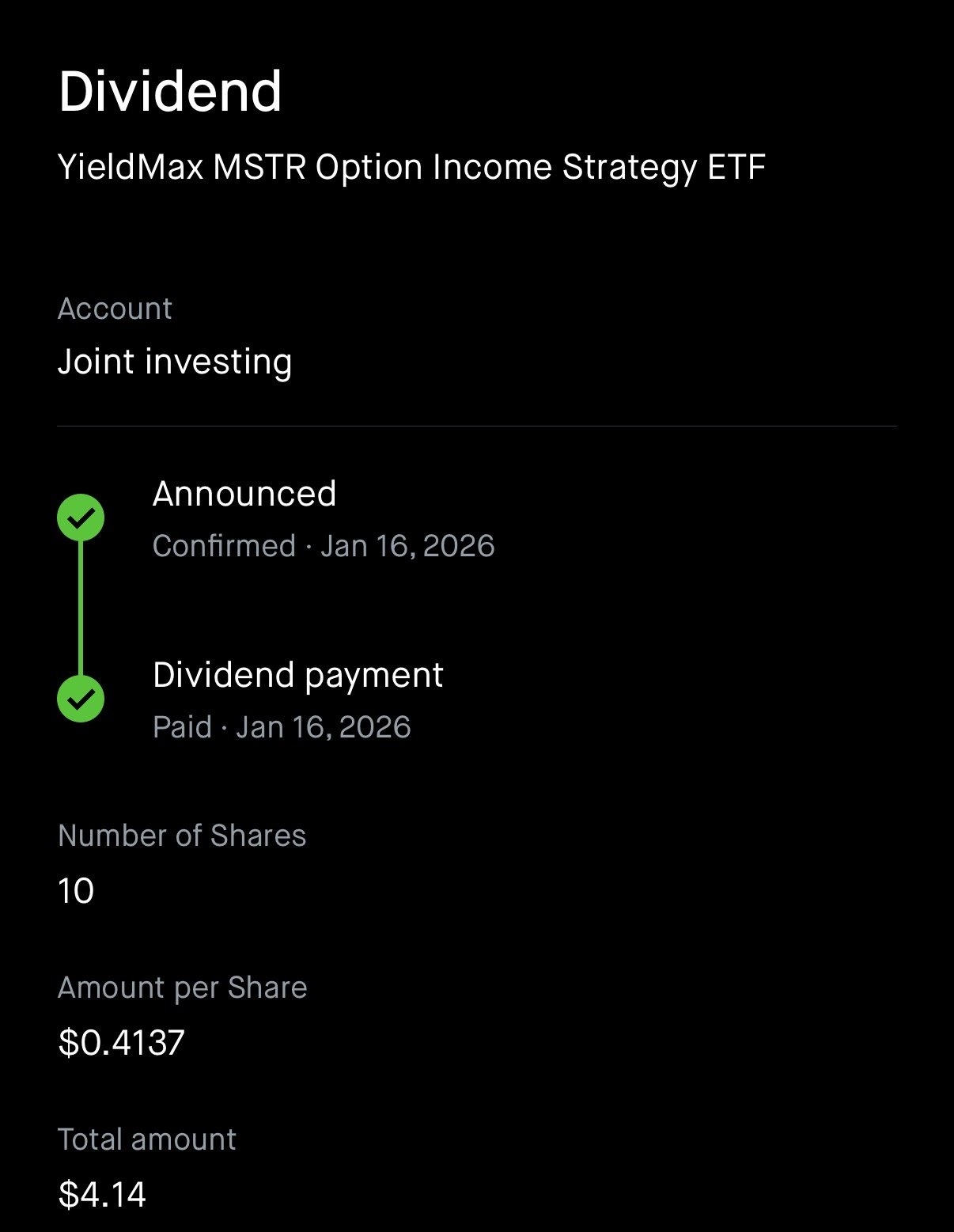Tap the $4.14 total value
954x1232 pixels.
[102, 1195]
